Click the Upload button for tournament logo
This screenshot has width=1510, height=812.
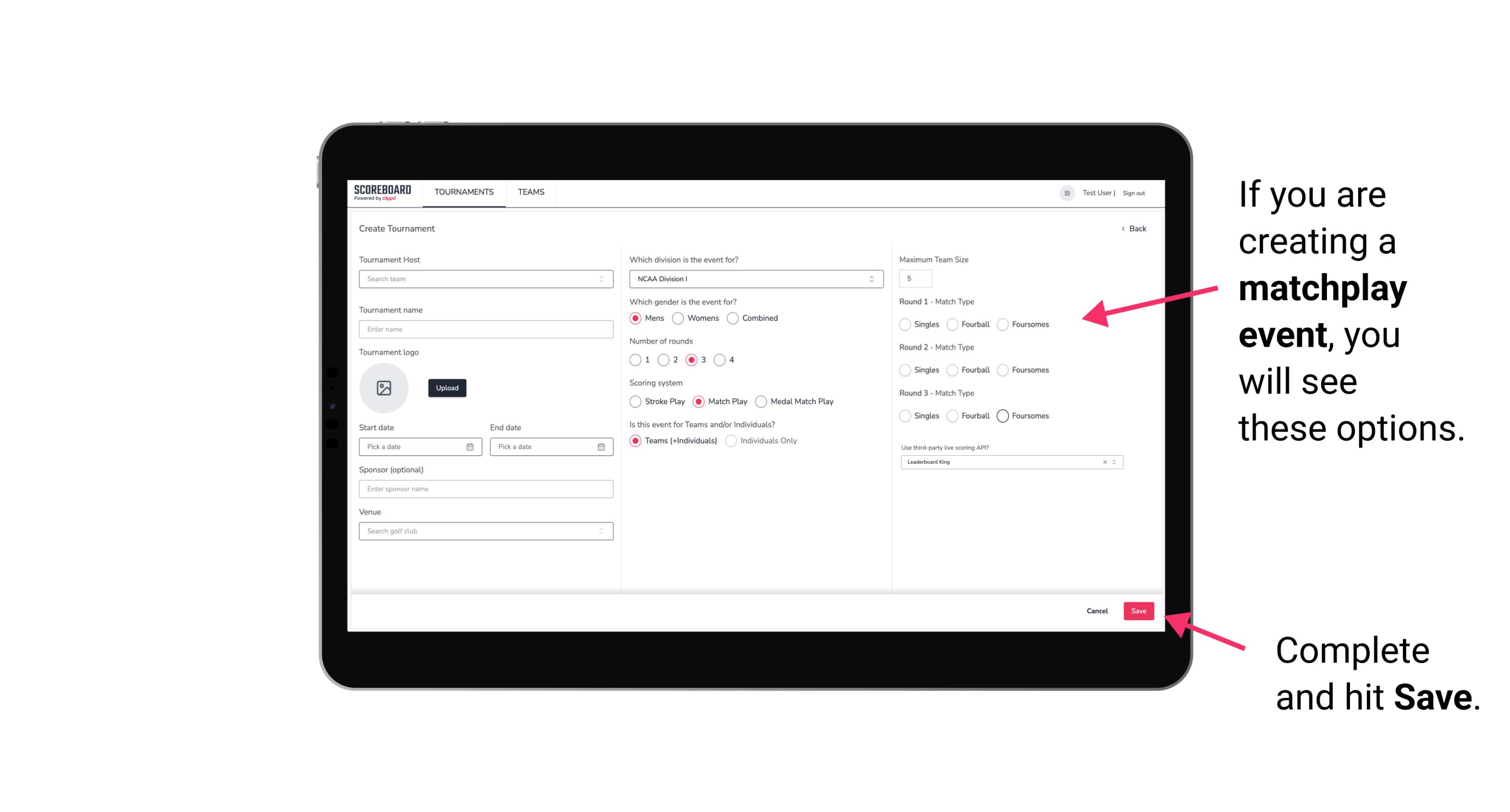click(x=448, y=388)
